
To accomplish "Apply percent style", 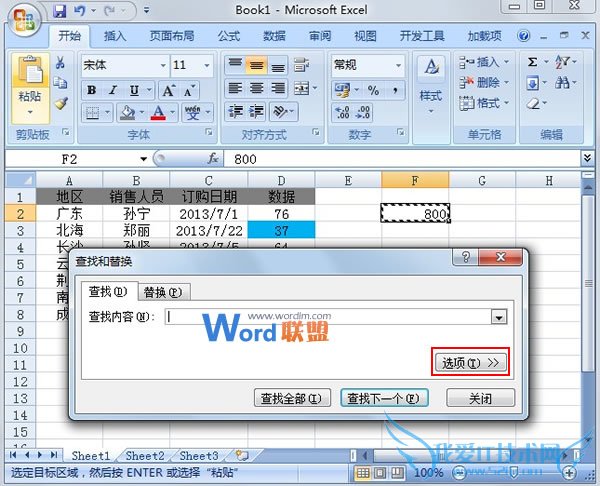I will tap(373, 90).
